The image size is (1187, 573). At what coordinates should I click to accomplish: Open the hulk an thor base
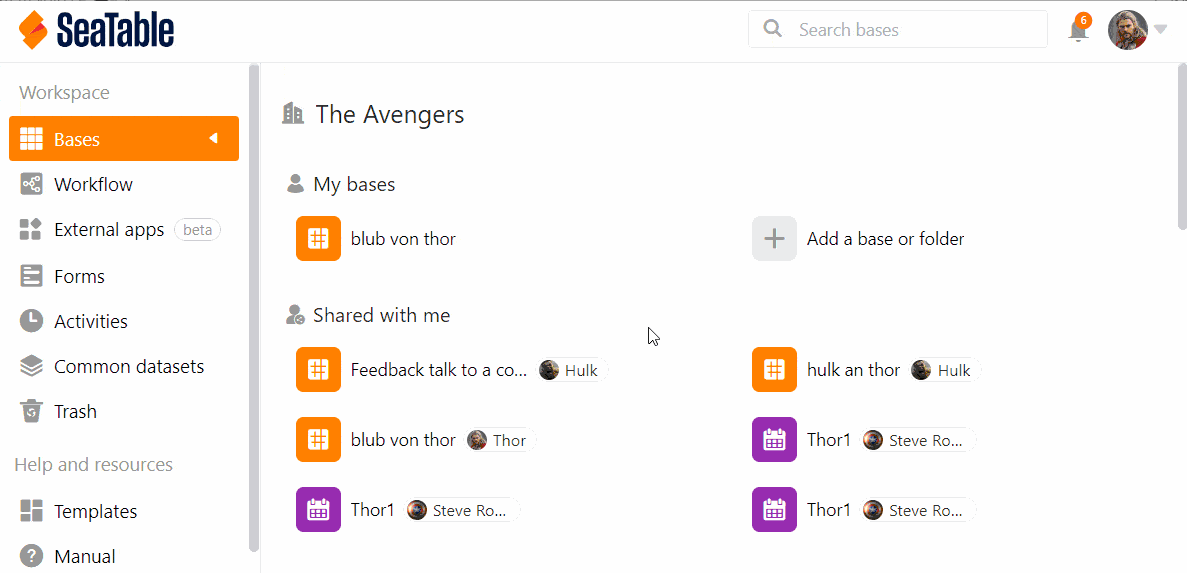point(852,370)
